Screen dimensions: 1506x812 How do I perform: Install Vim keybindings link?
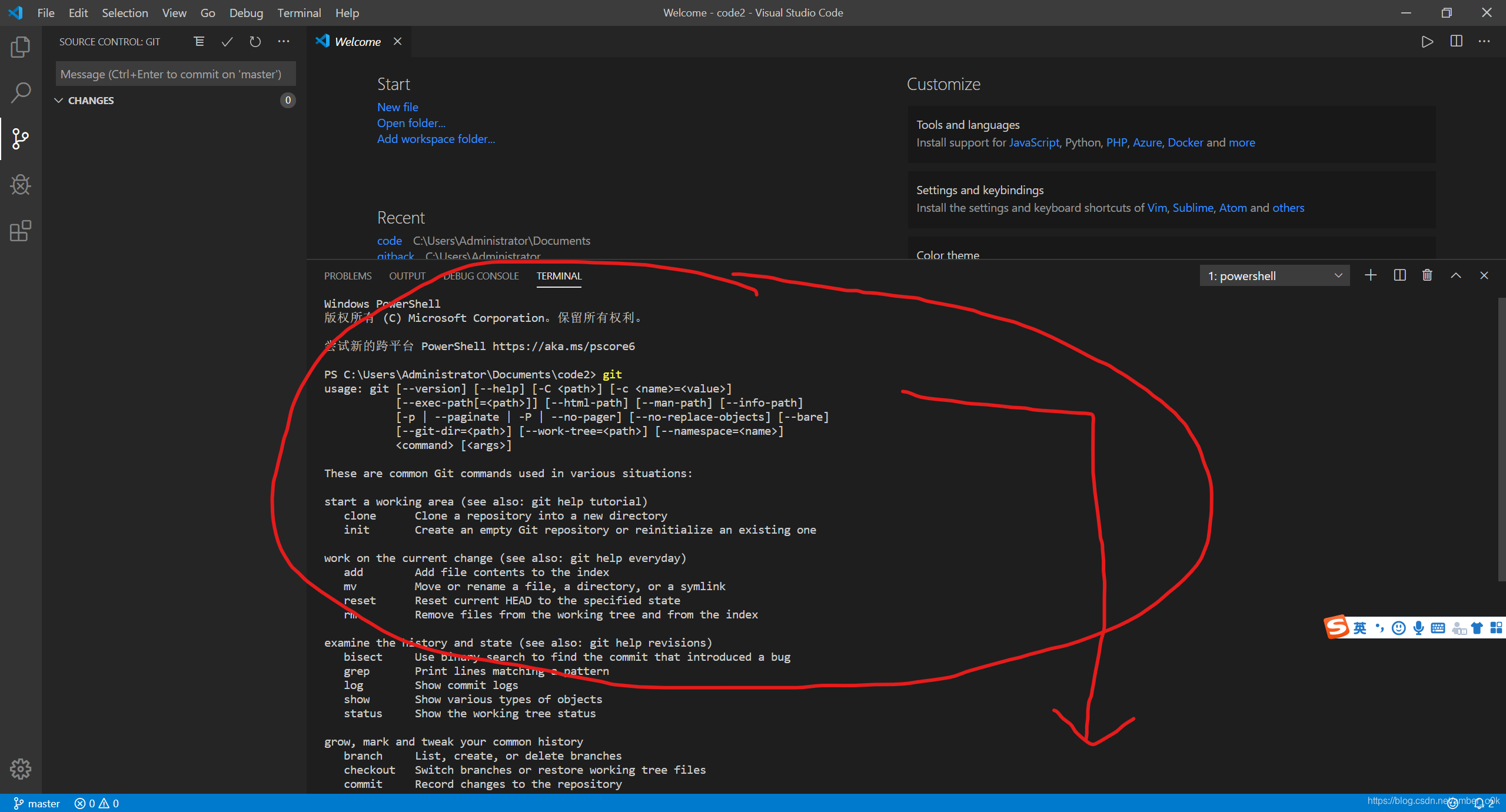1157,208
